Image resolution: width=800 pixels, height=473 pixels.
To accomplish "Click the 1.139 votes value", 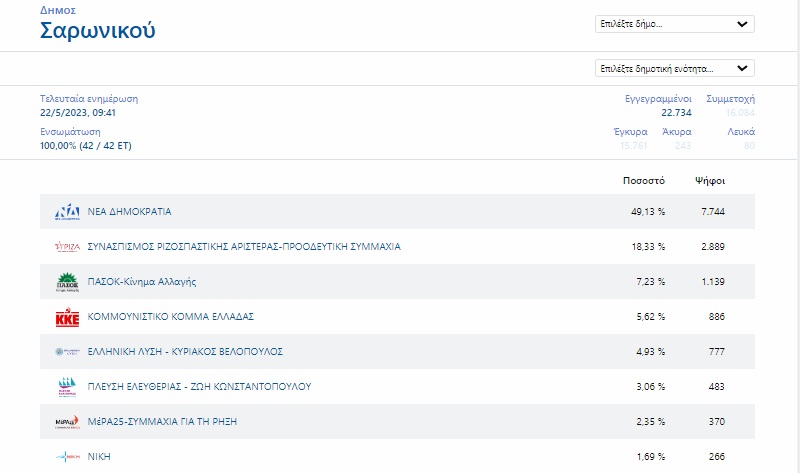I will pos(713,282).
